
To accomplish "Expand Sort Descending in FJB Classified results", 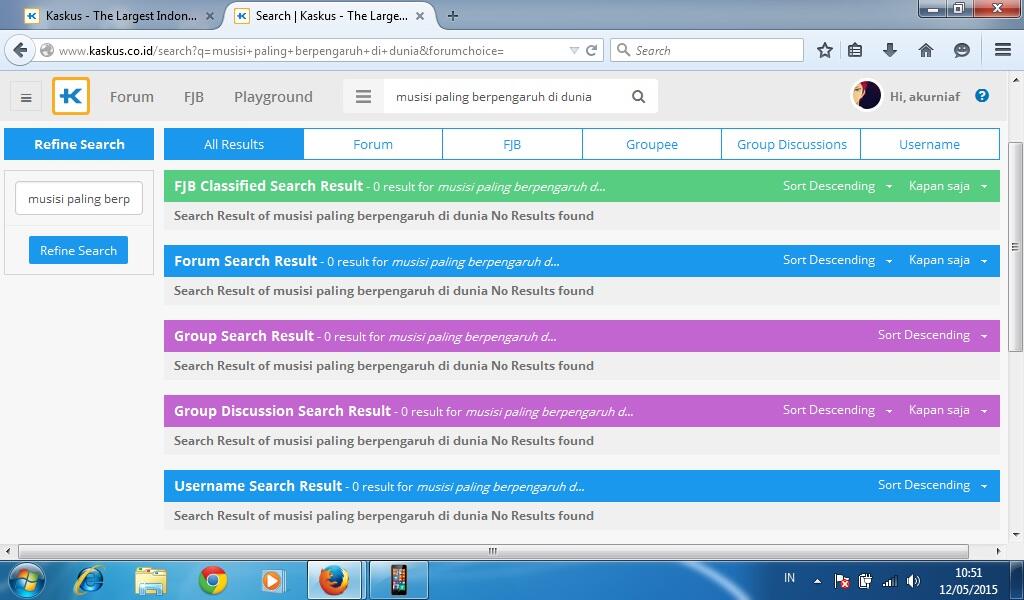I will pyautogui.click(x=837, y=186).
